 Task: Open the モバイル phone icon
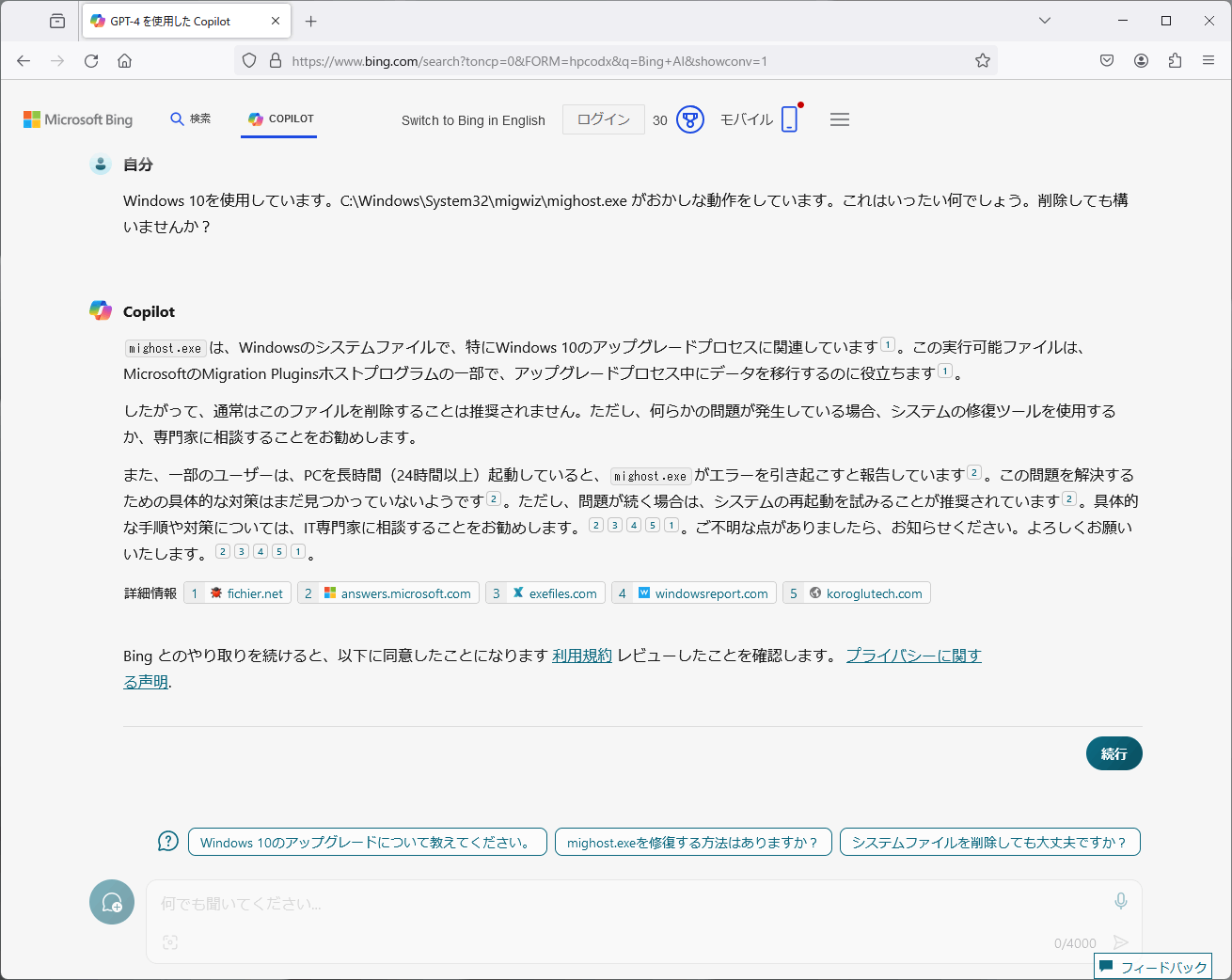coord(789,119)
